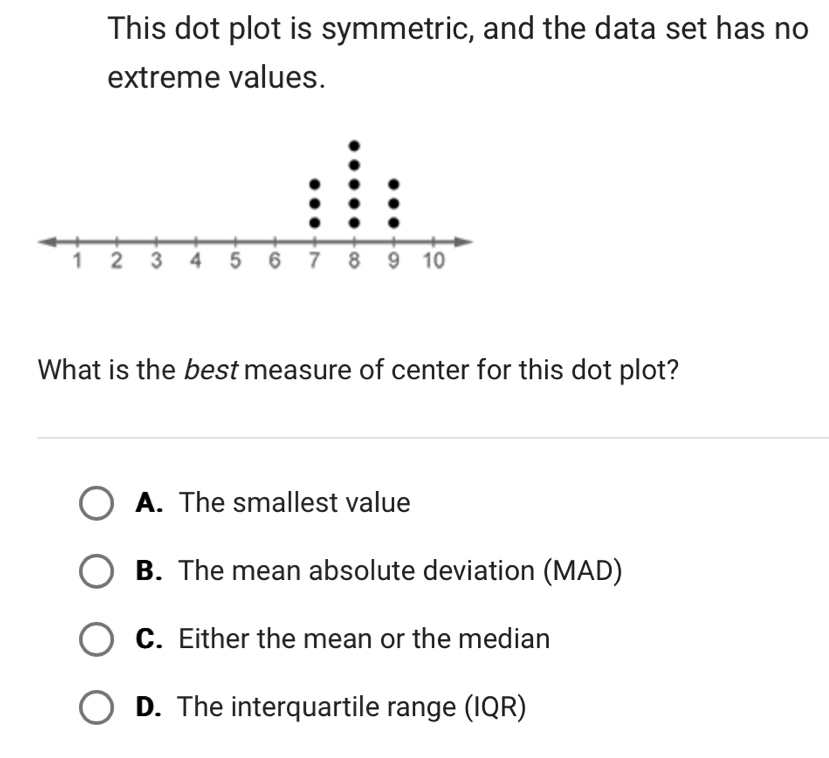
Task: Click the top dot in the 9 column
Action: [394, 184]
